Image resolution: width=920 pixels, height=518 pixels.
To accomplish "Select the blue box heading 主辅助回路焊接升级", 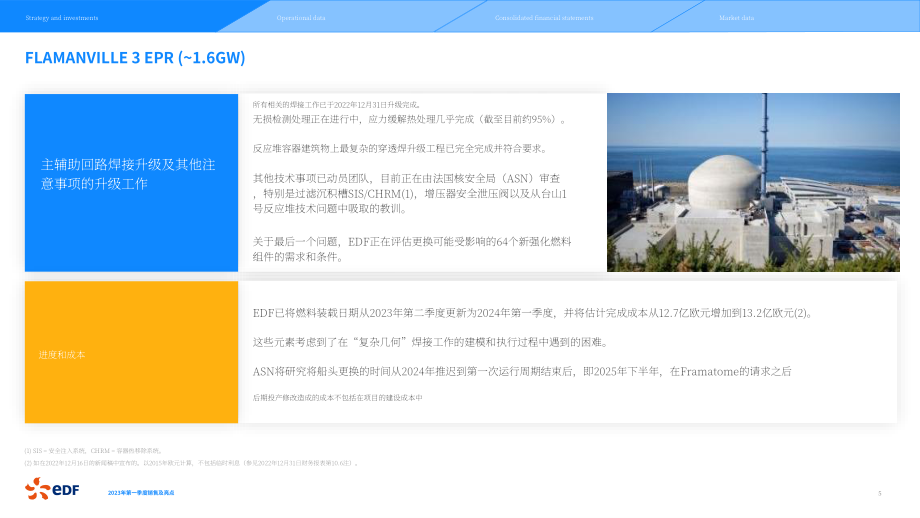I will click(x=128, y=174).
